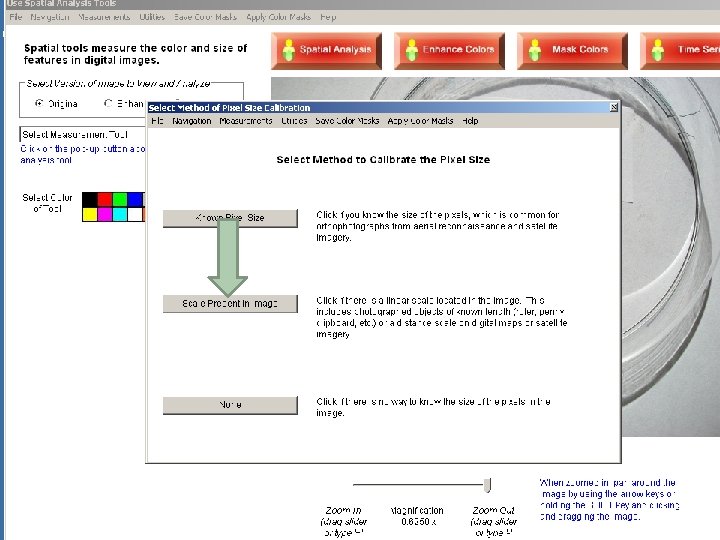The width and height of the screenshot is (720, 540).
Task: Pick the yellow tool color swatch
Action: click(90, 214)
